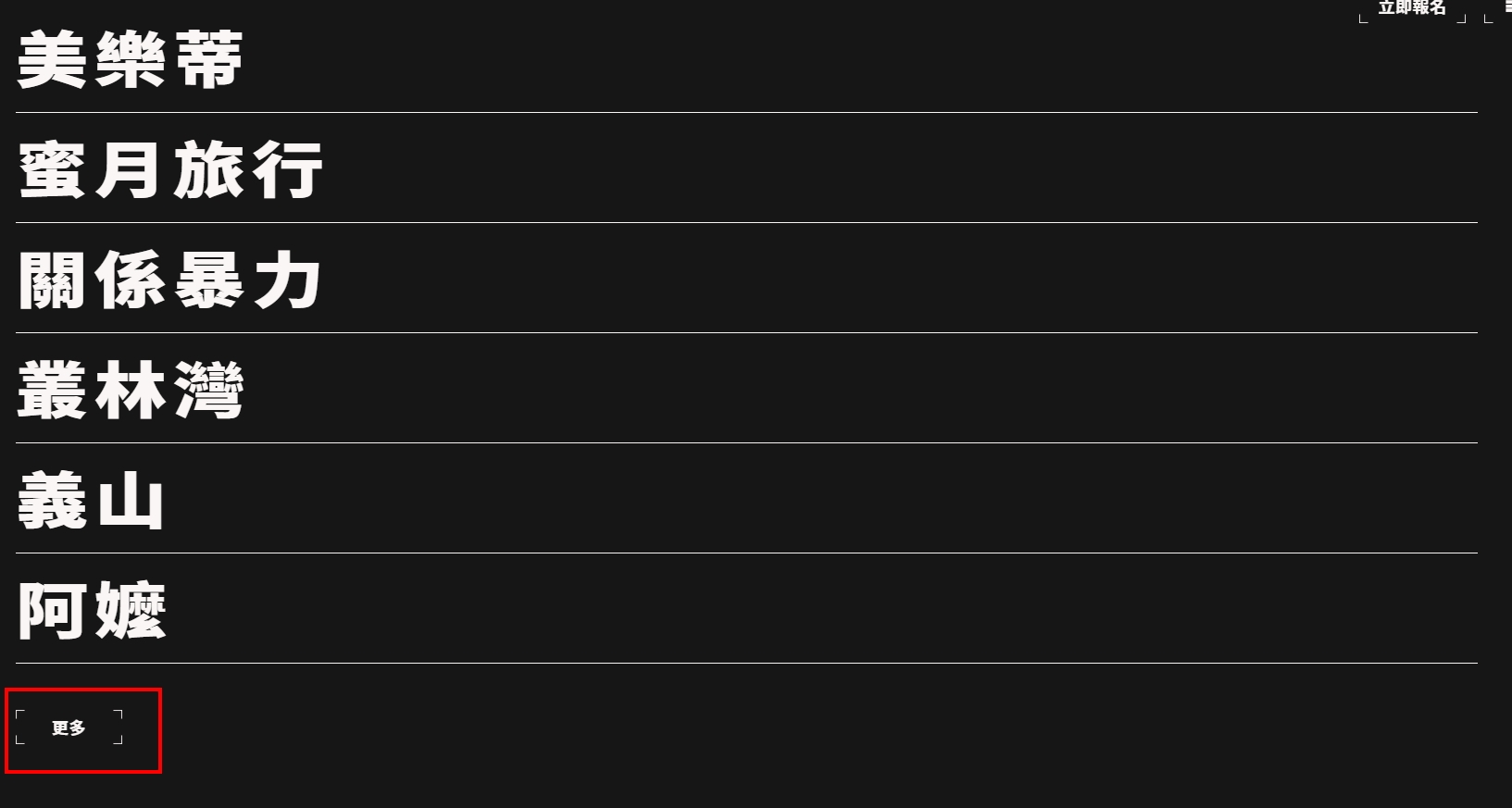The height and width of the screenshot is (808, 1512).
Task: Select the 阿嬤 title
Action: (x=92, y=610)
